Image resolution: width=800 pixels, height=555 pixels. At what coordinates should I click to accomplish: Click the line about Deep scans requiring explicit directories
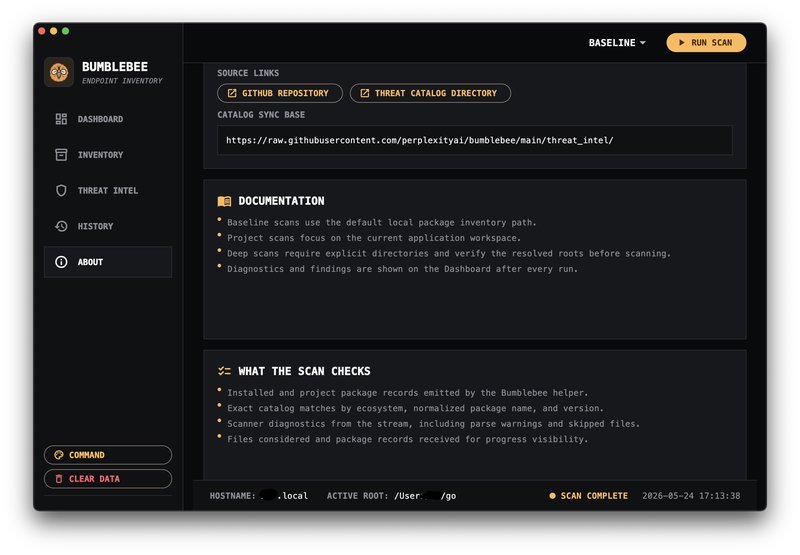[x=449, y=253]
